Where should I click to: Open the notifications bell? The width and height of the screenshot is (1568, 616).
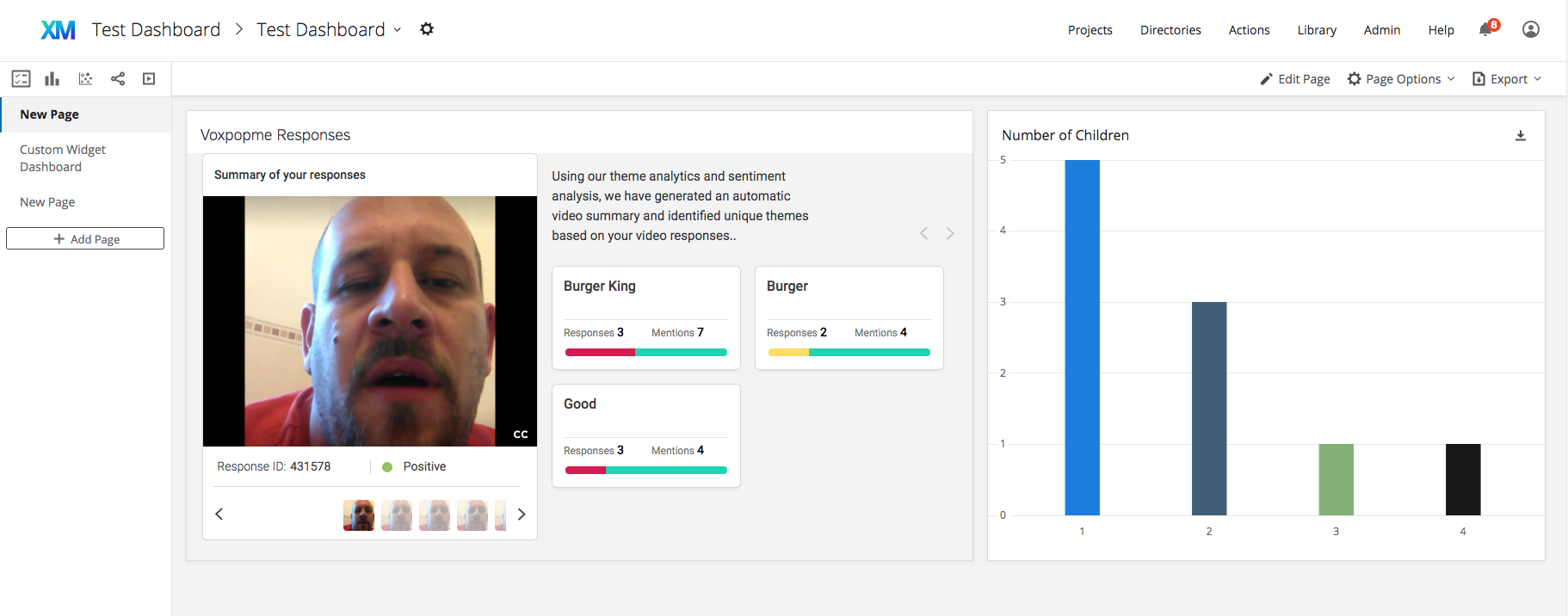click(1485, 29)
